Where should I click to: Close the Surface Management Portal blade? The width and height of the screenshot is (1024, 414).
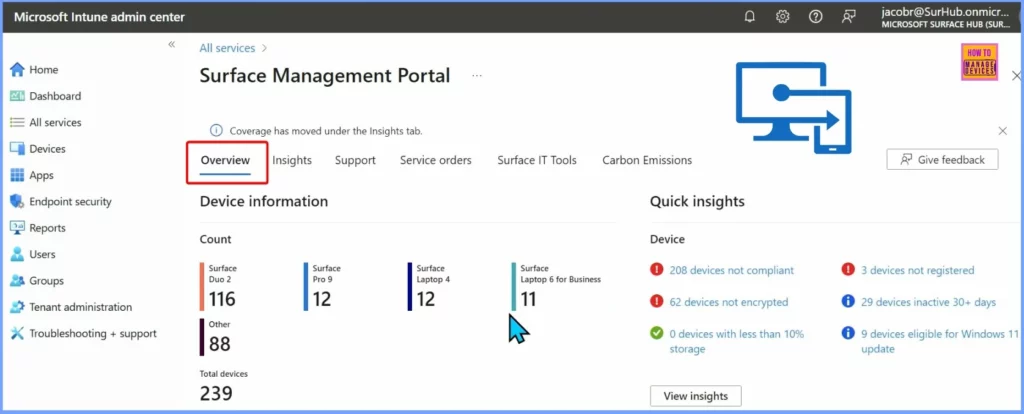(x=1016, y=76)
